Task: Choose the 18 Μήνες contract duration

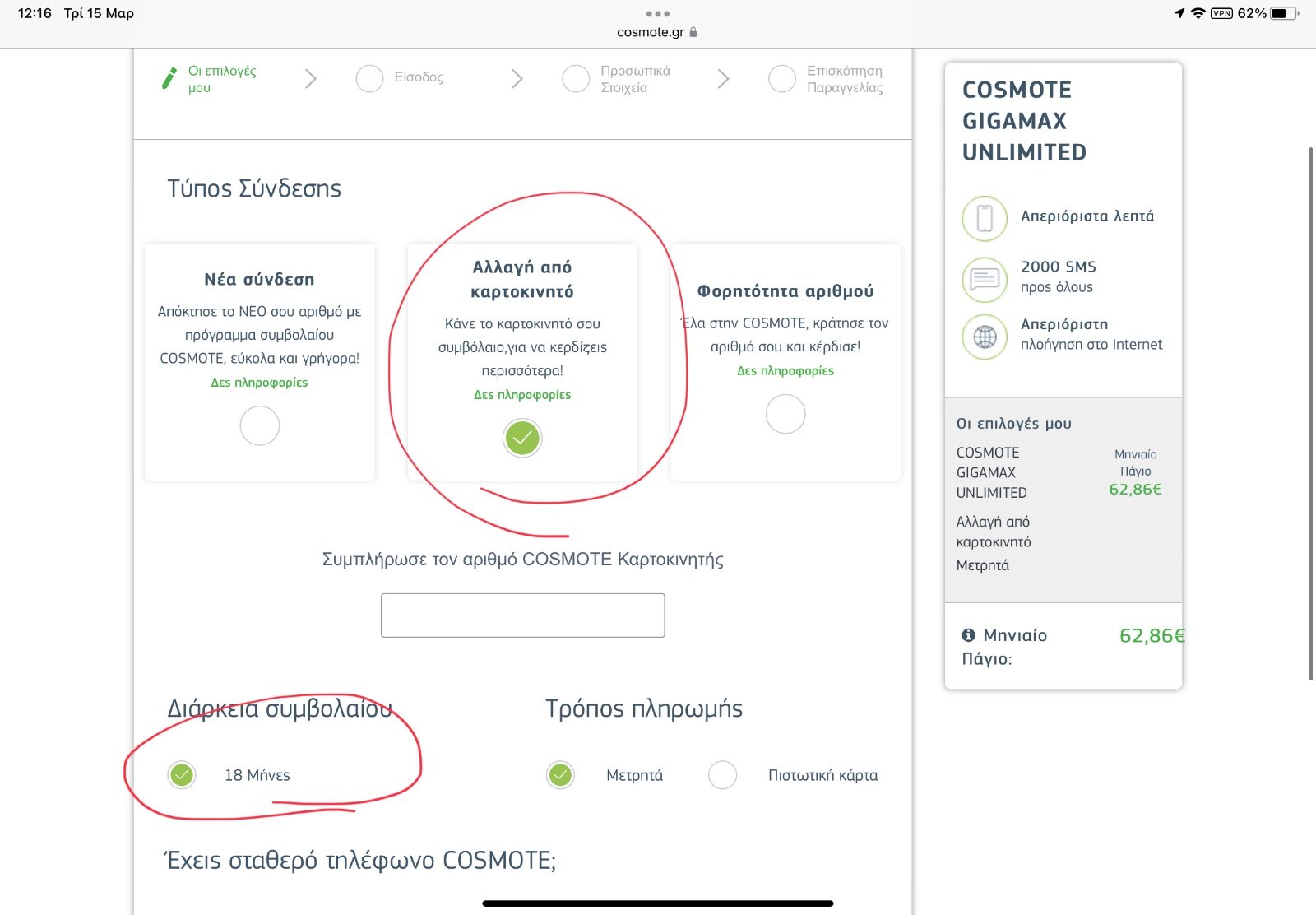Action: [x=182, y=775]
